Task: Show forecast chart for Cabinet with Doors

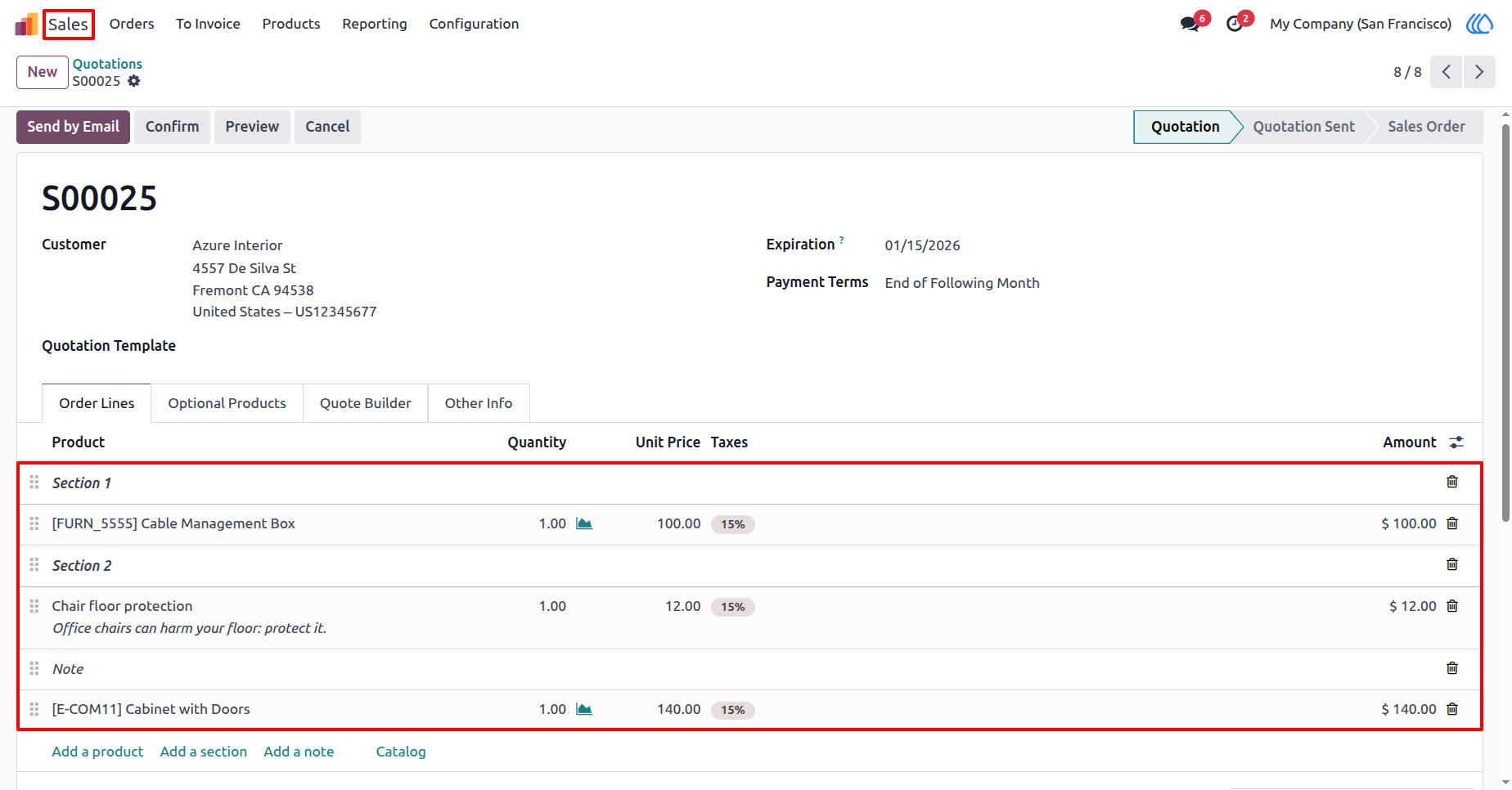Action: [x=584, y=709]
